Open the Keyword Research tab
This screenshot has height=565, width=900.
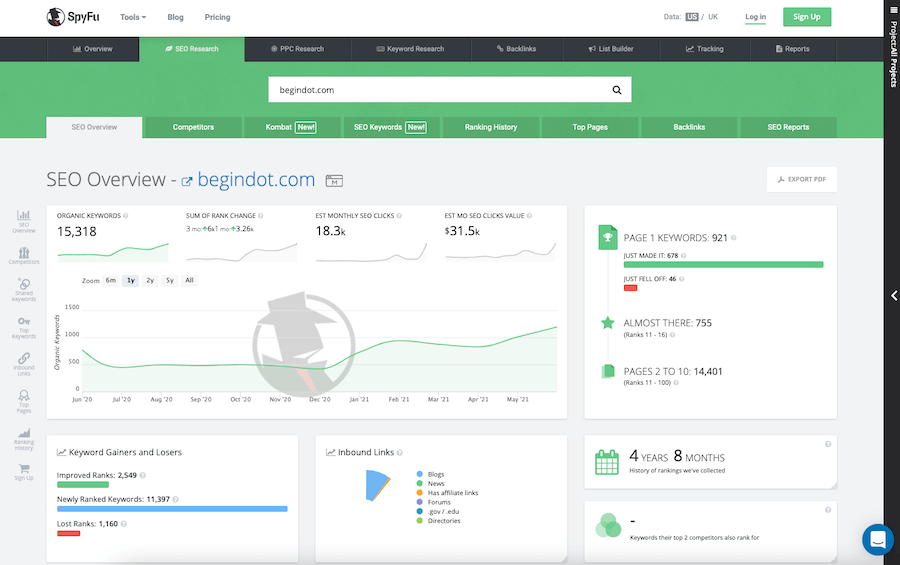tap(410, 49)
